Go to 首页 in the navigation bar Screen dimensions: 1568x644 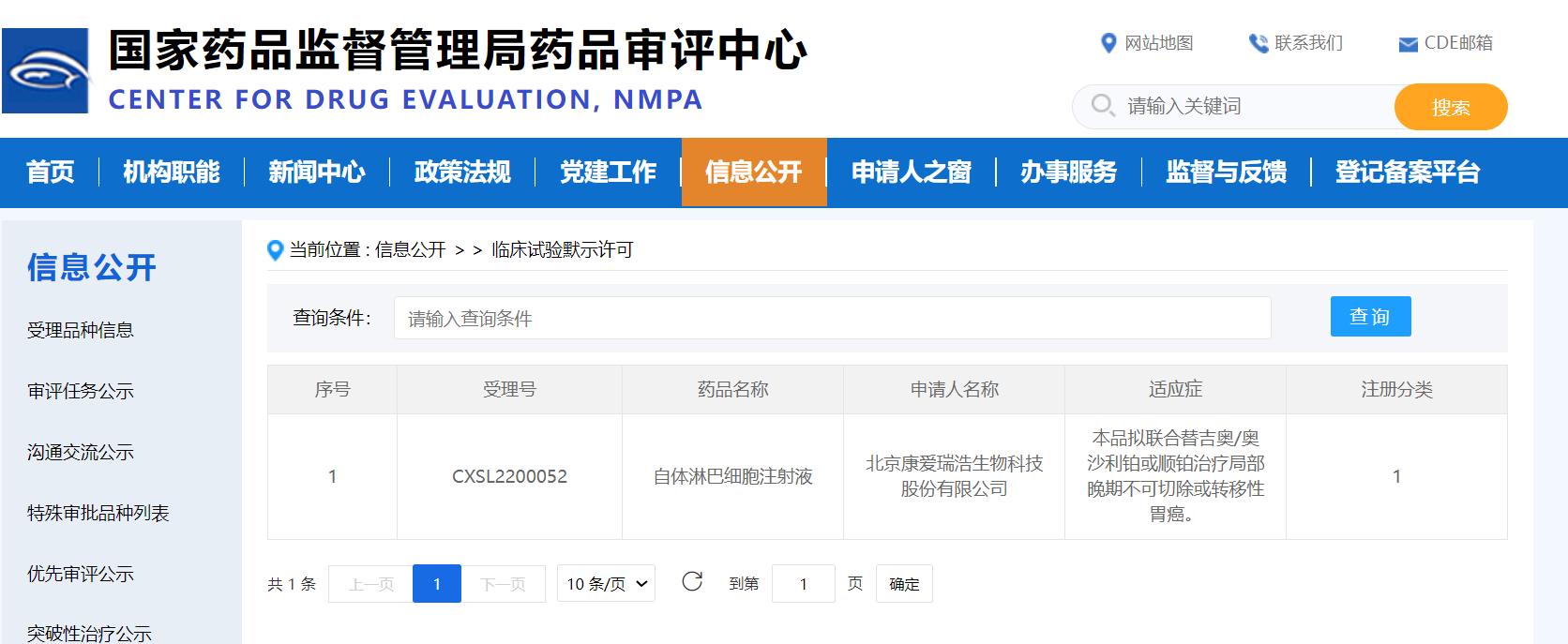pos(51,172)
